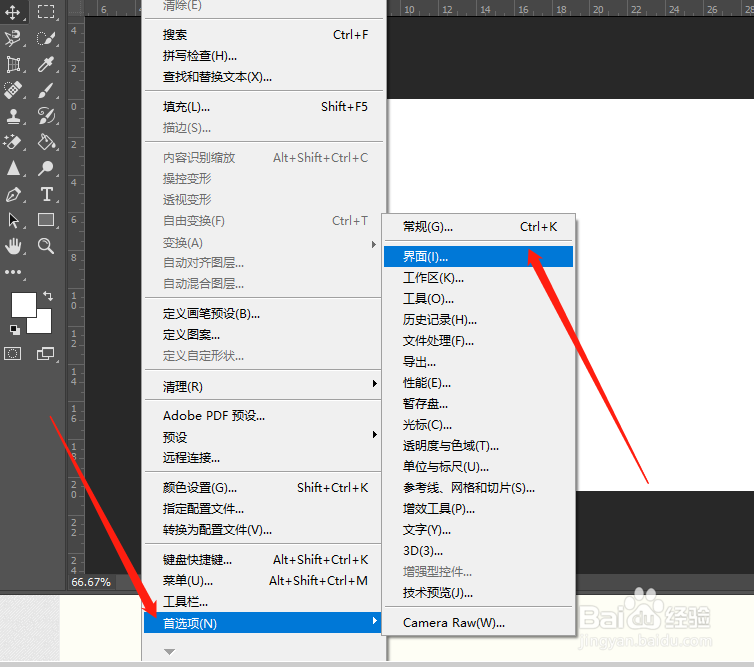Open 界面(I)... preferences
The height and width of the screenshot is (667, 754).
pos(478,256)
